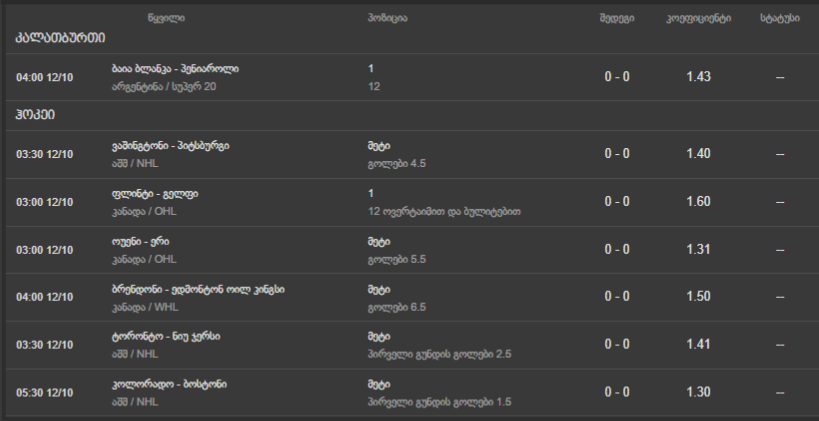Click the 1.43 odds value

pos(698,77)
